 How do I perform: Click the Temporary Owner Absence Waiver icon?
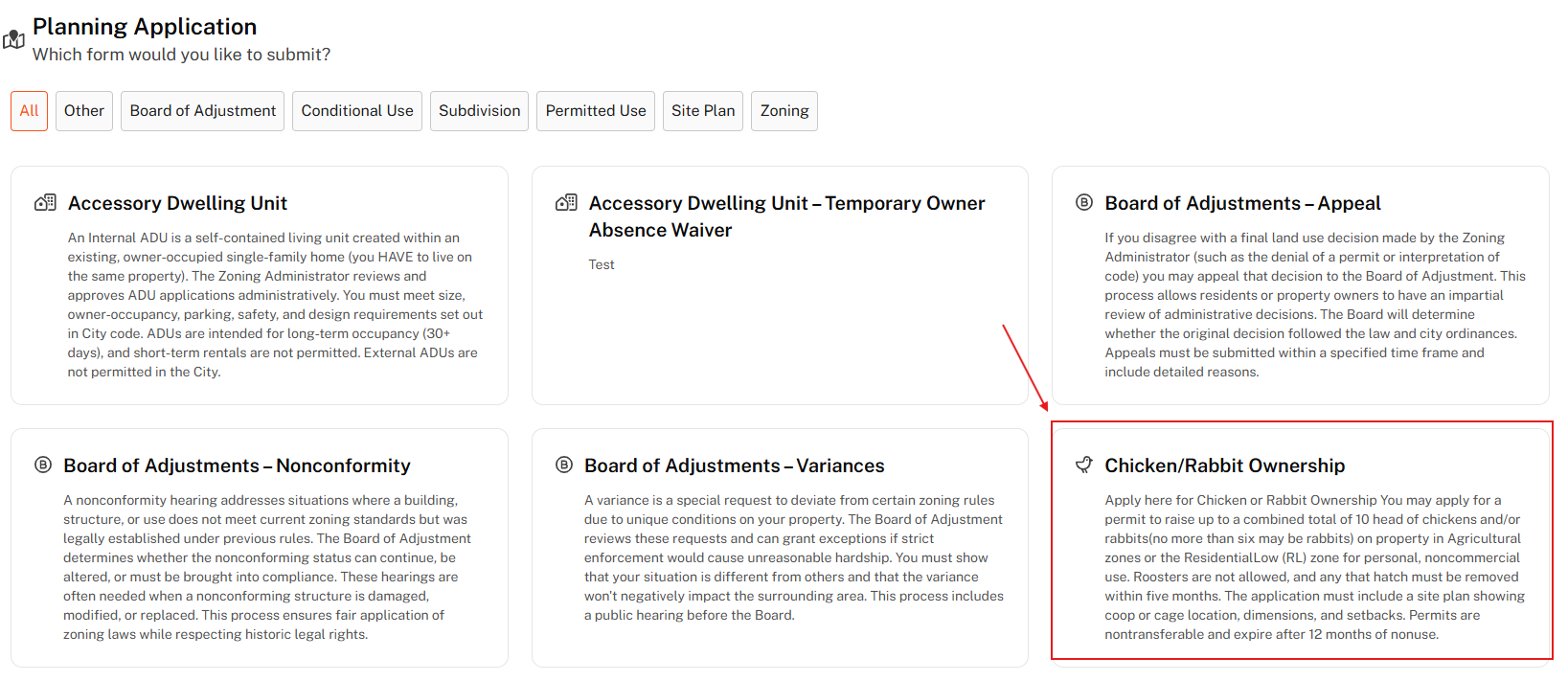pos(566,203)
